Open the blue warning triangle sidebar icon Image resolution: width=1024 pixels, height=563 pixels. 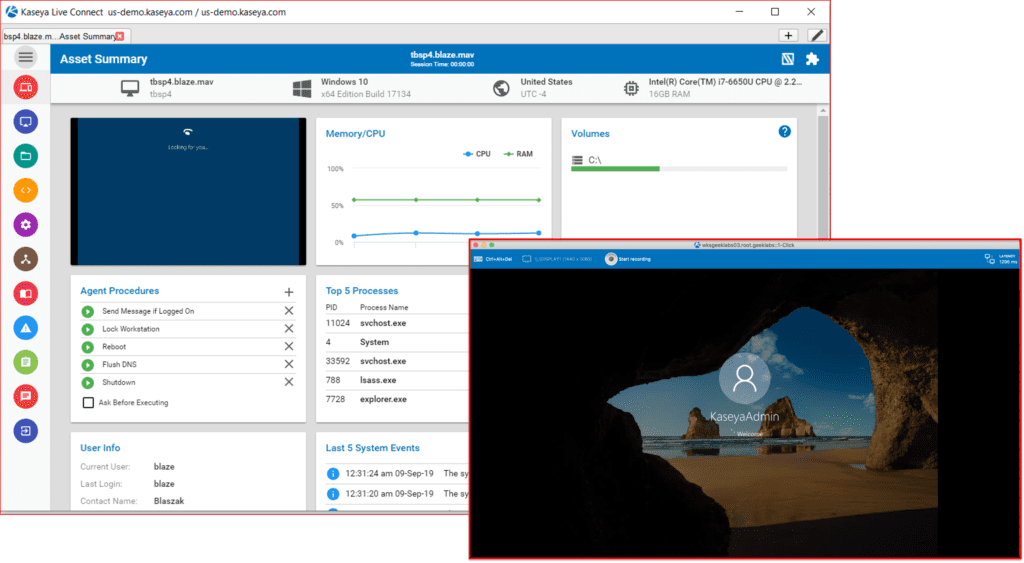pyautogui.click(x=25, y=328)
